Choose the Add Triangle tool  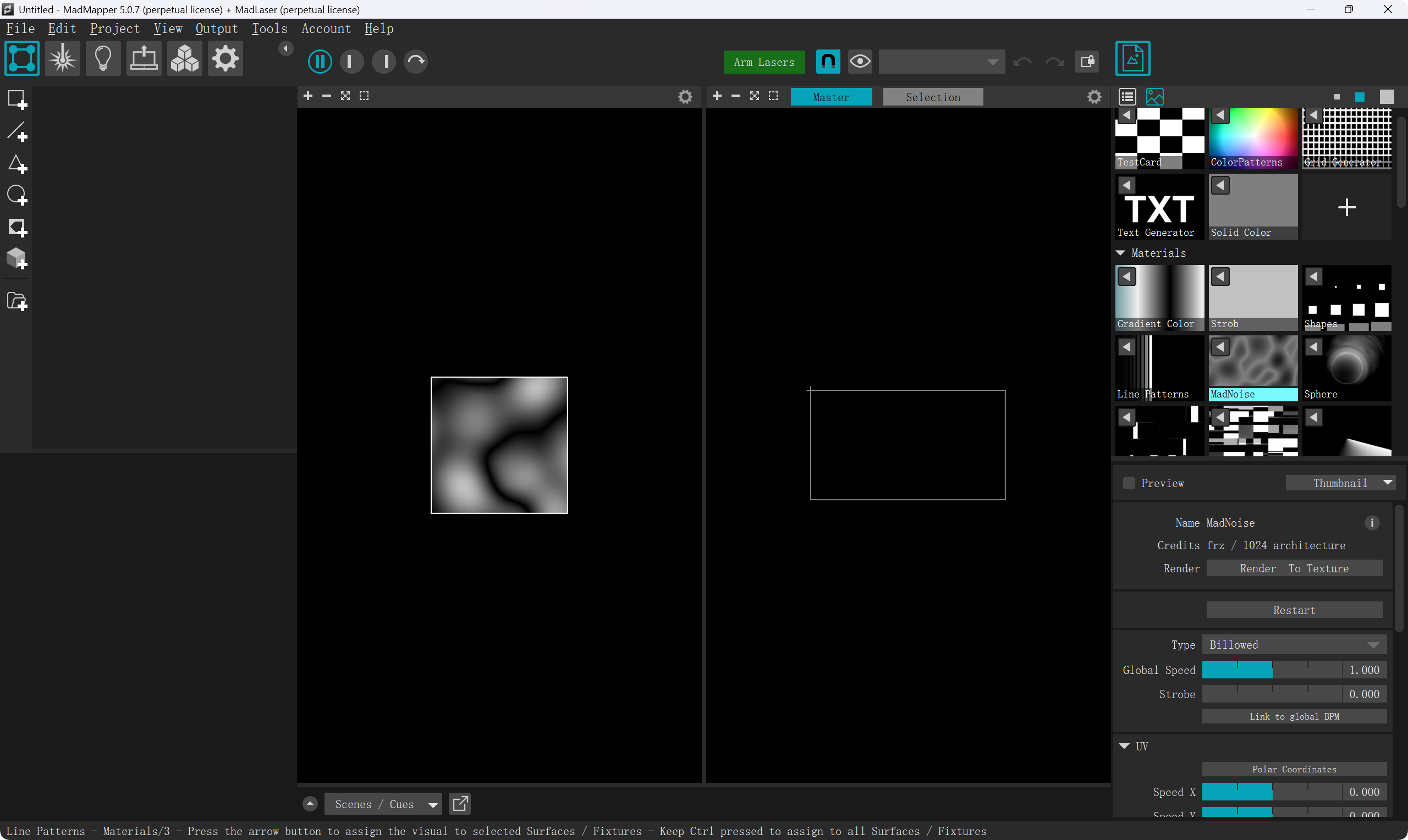(x=17, y=165)
